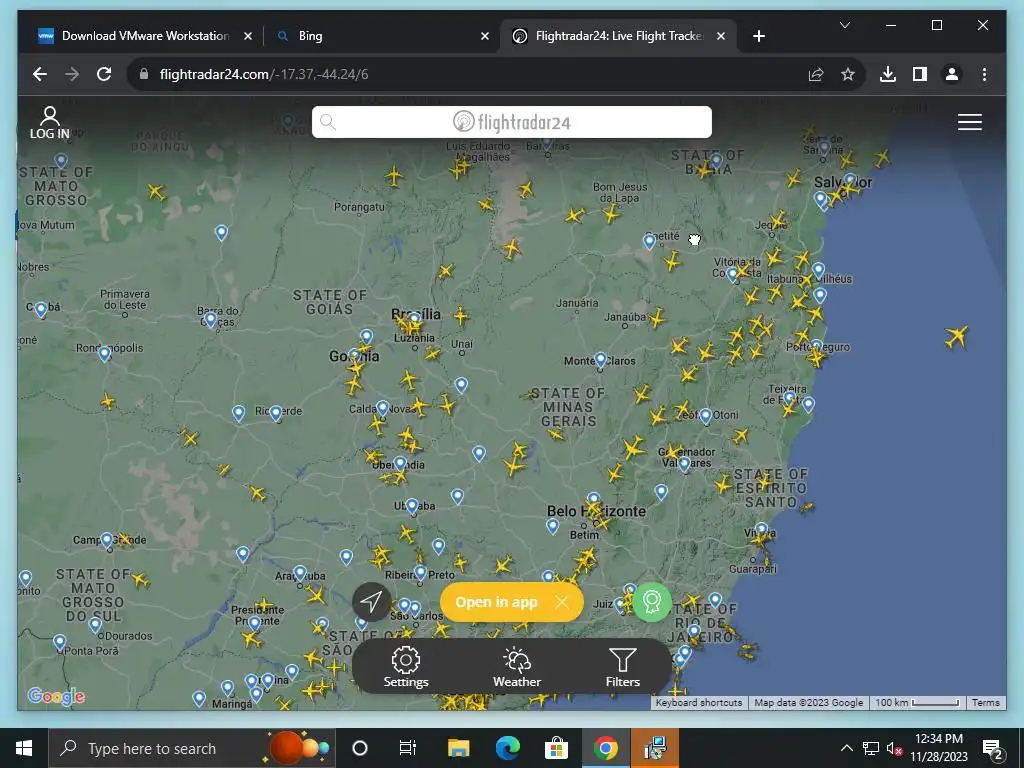Select the airport pin near Montes Claros
This screenshot has height=768, width=1024.
click(x=601, y=360)
